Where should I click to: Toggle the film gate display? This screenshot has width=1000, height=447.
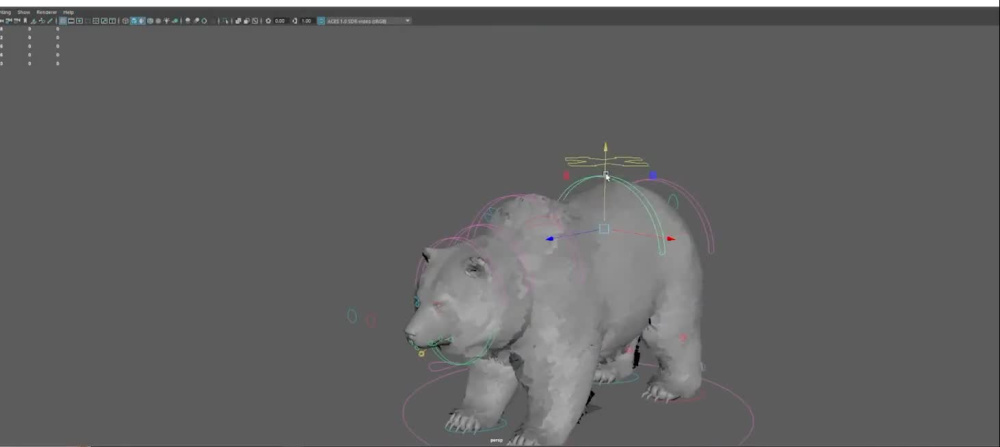pos(71,20)
